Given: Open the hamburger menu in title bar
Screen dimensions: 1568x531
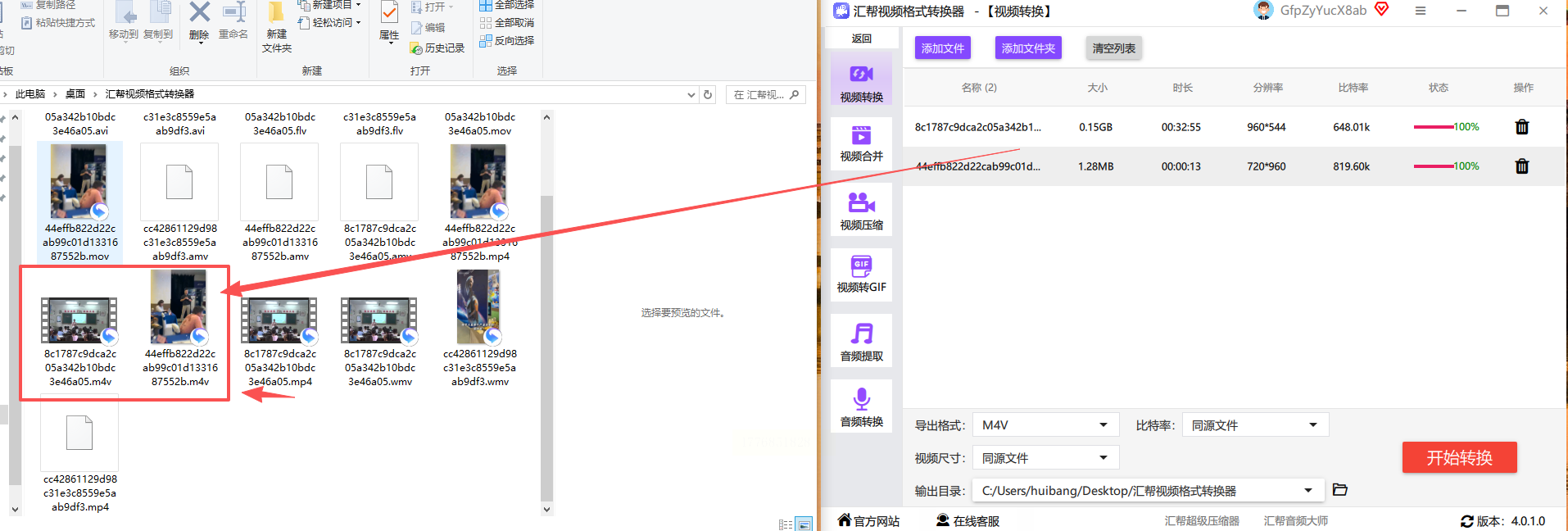Looking at the screenshot, I should [1421, 11].
